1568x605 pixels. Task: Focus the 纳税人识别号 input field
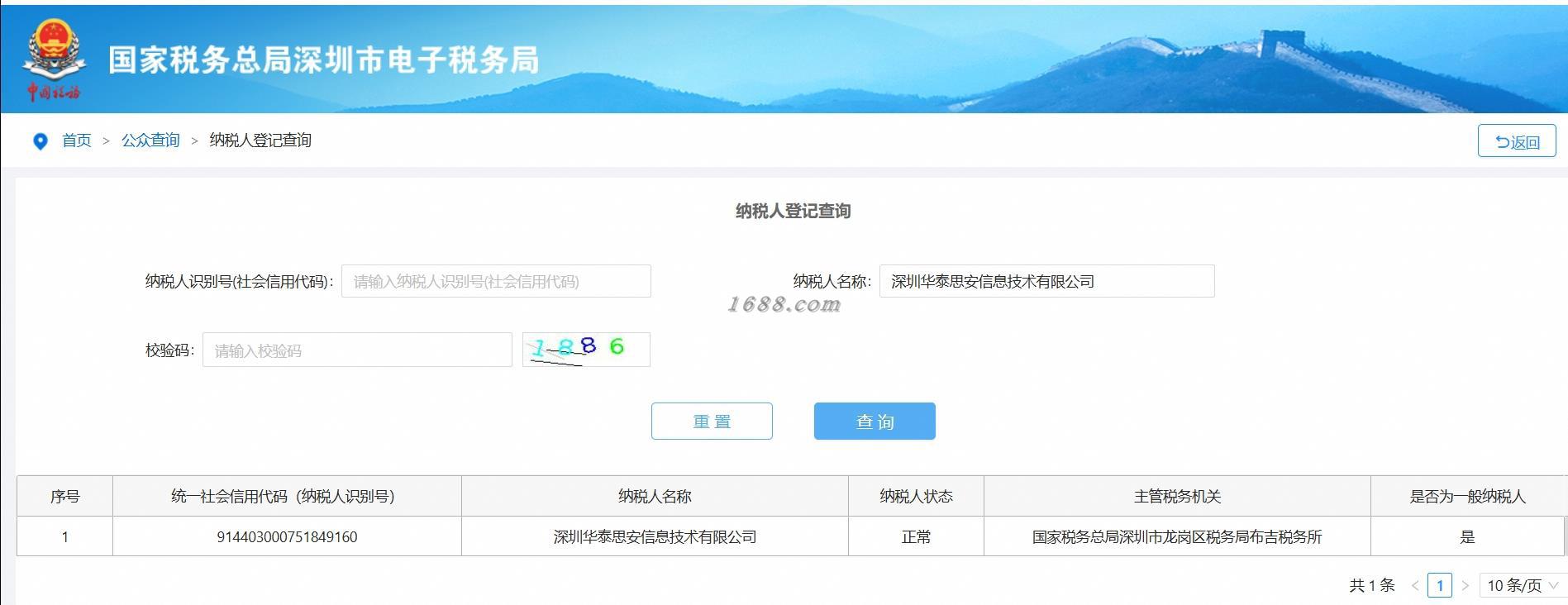[496, 281]
